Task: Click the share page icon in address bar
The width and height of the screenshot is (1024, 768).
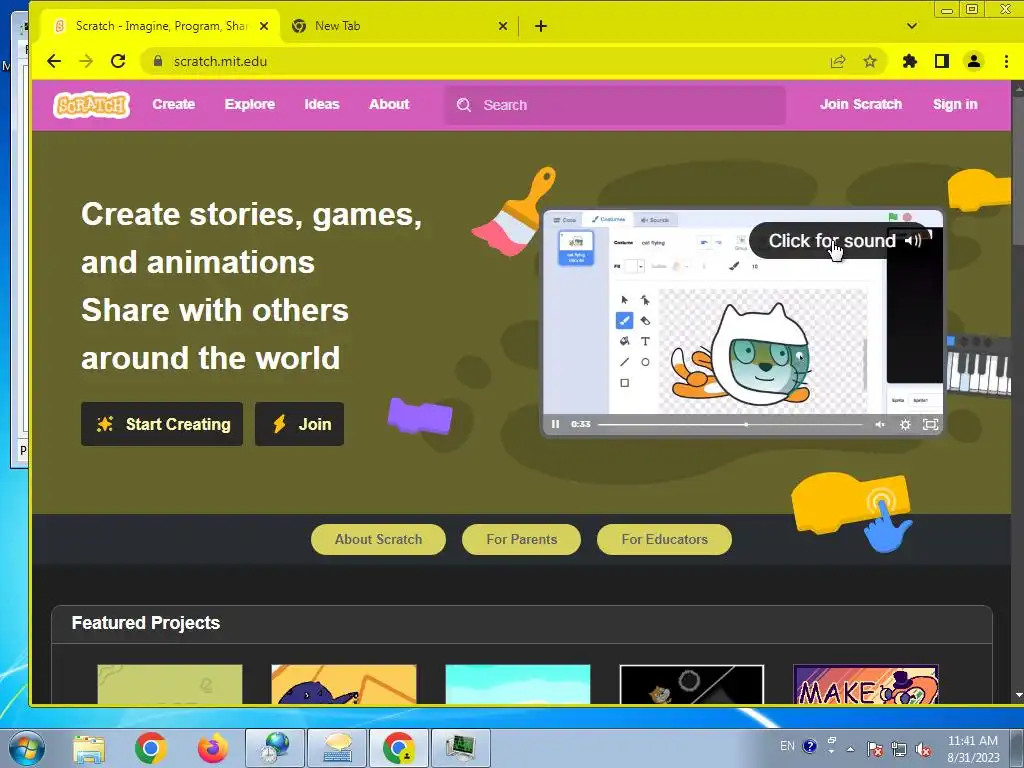Action: 838,61
